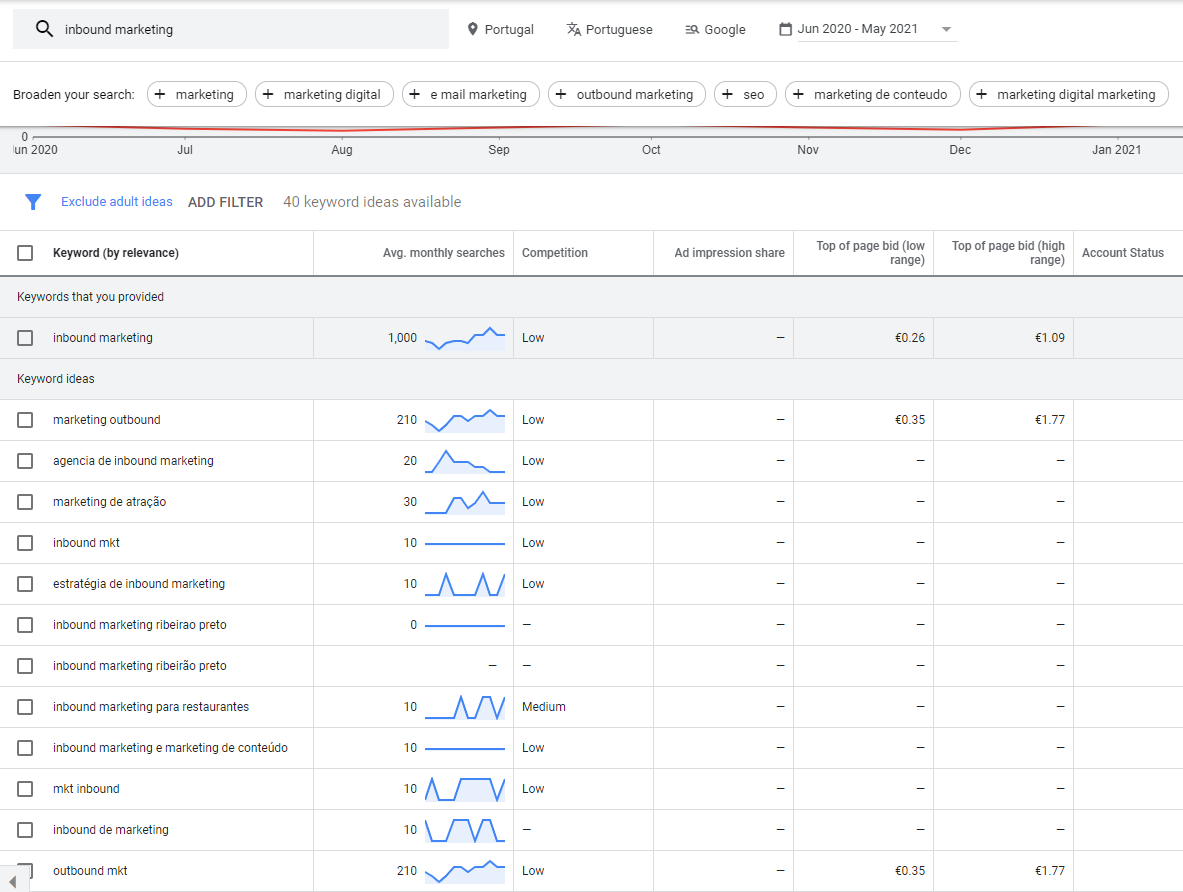Click the Google search network icon

[x=692, y=29]
